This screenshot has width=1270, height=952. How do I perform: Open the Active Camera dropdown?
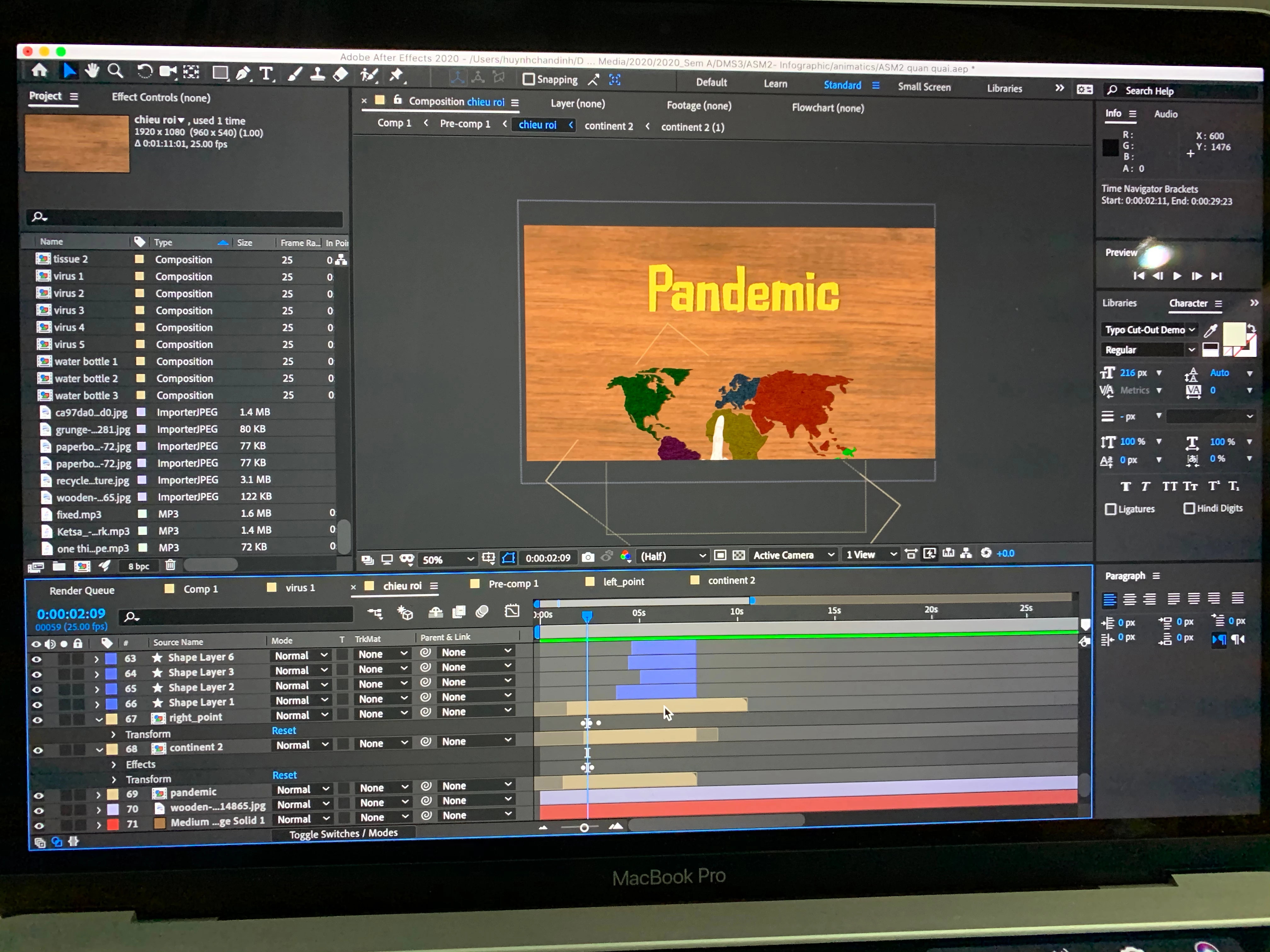click(793, 555)
